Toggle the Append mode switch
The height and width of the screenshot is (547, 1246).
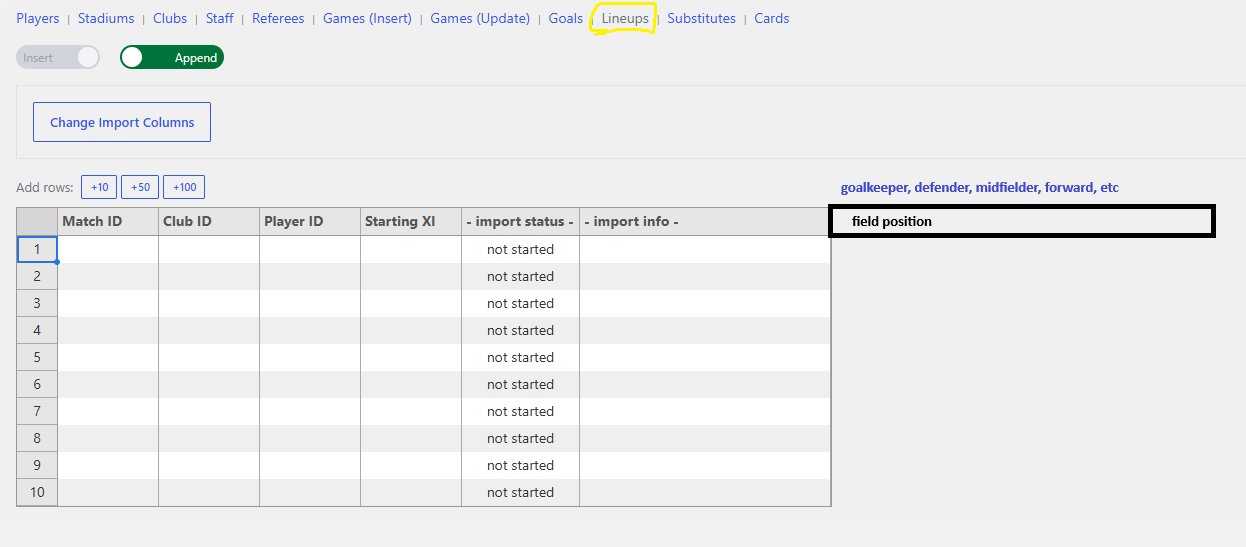(172, 57)
